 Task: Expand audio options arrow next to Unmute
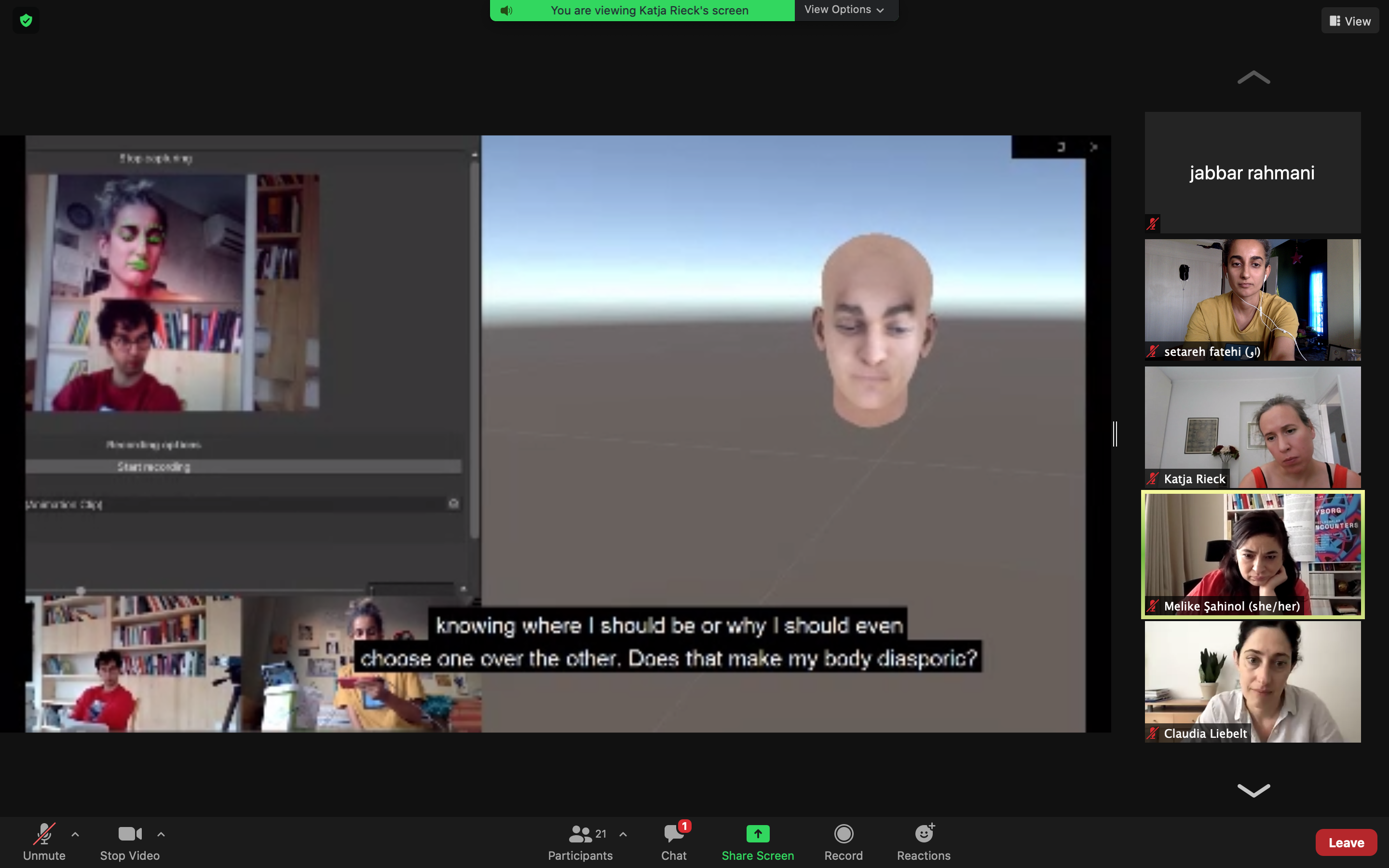tap(75, 834)
